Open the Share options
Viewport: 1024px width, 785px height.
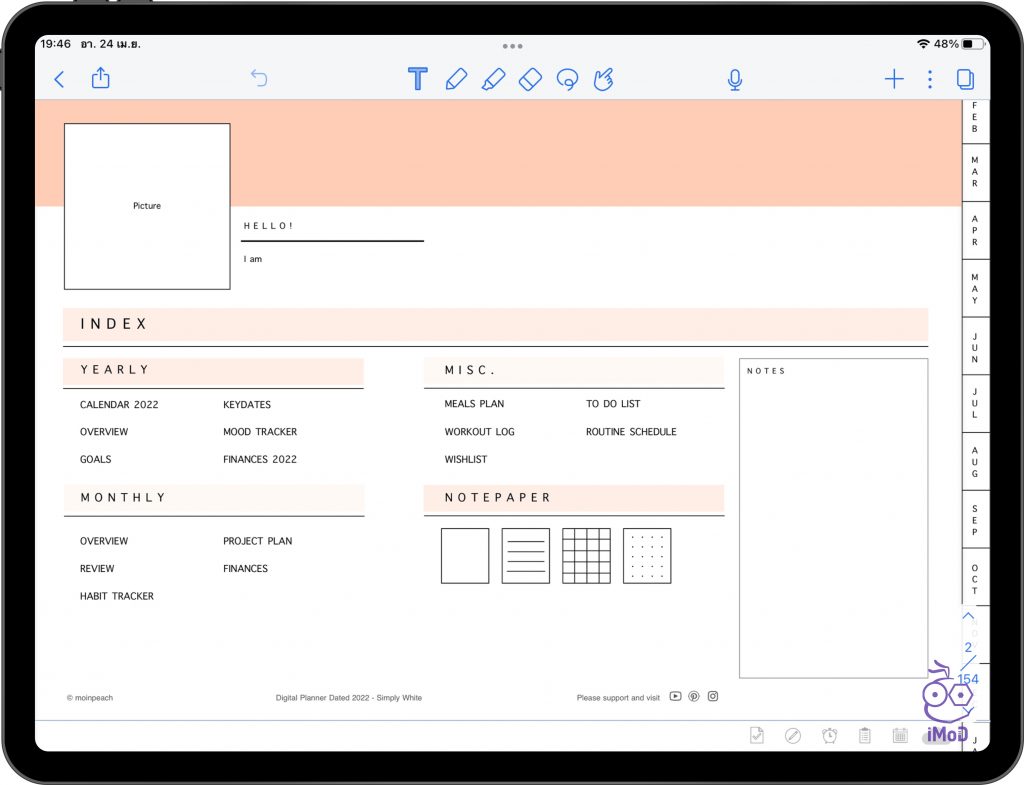pyautogui.click(x=100, y=78)
